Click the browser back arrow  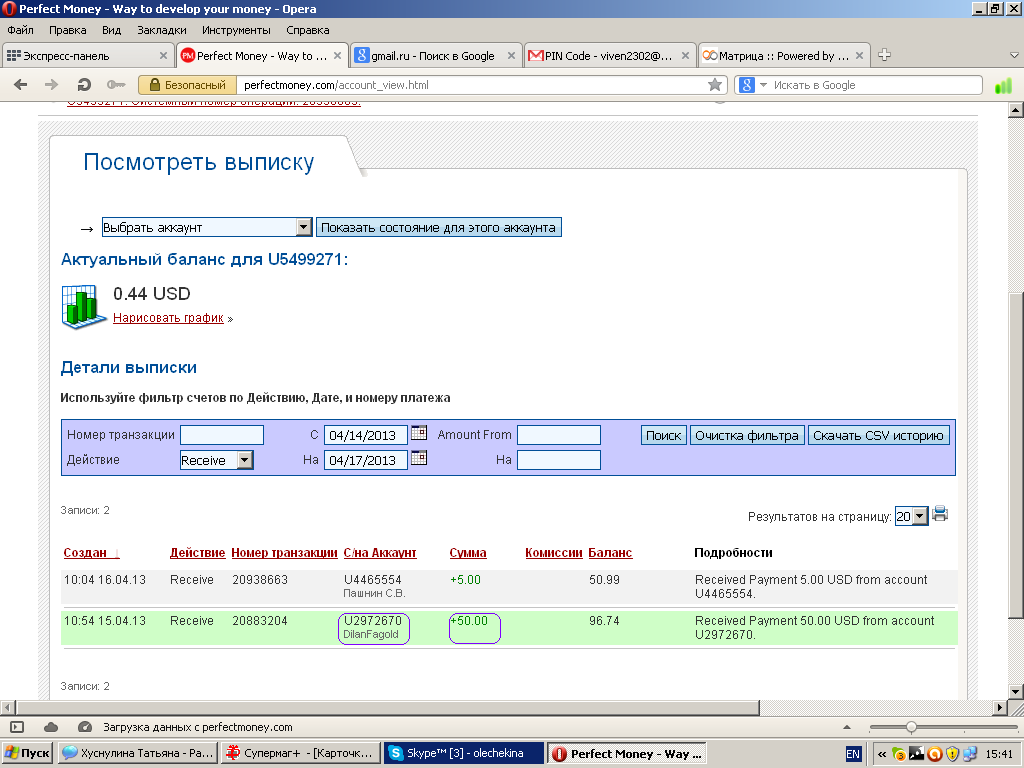[20, 85]
